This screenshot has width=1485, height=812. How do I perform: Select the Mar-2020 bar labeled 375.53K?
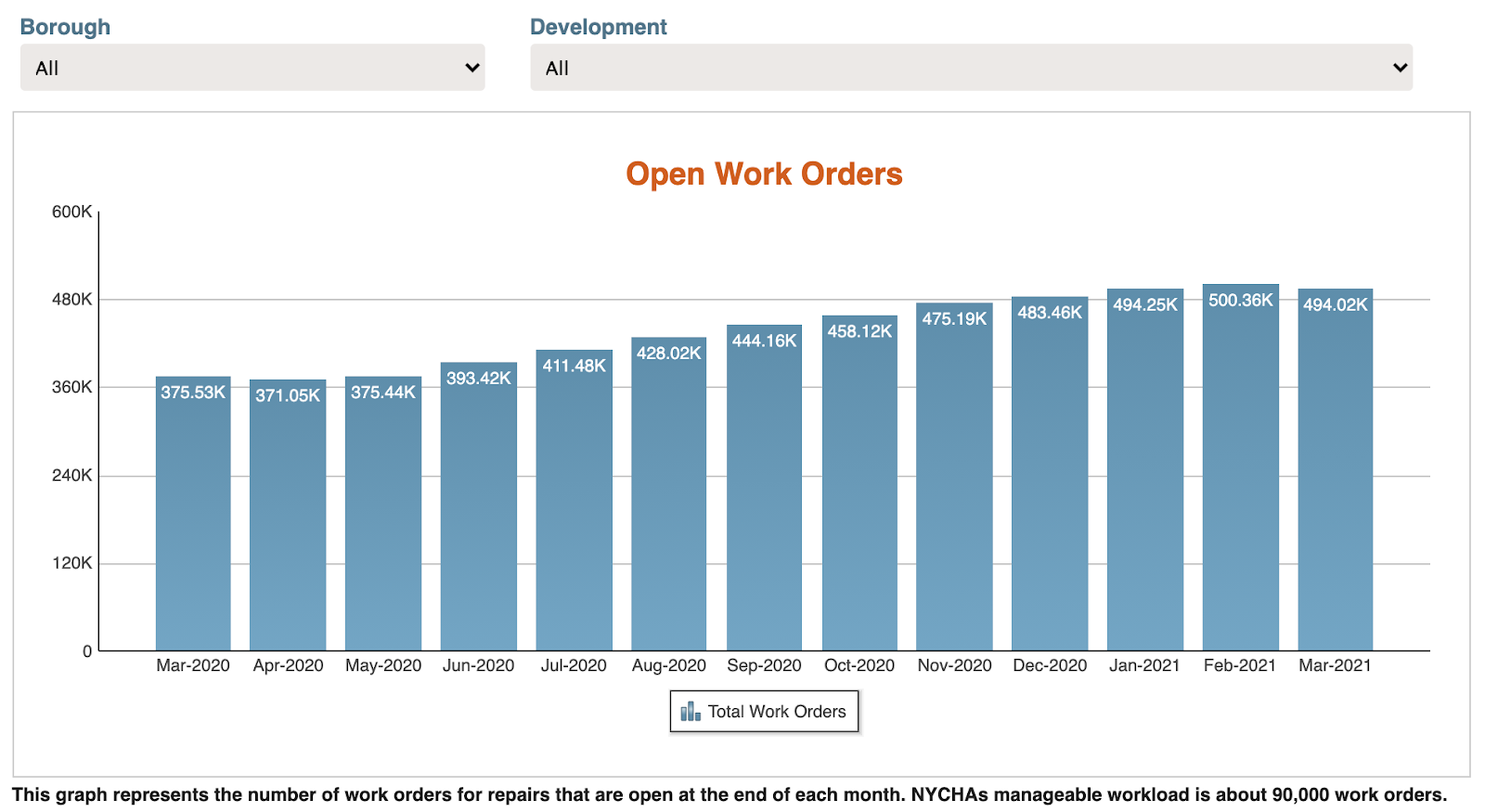coord(193,513)
